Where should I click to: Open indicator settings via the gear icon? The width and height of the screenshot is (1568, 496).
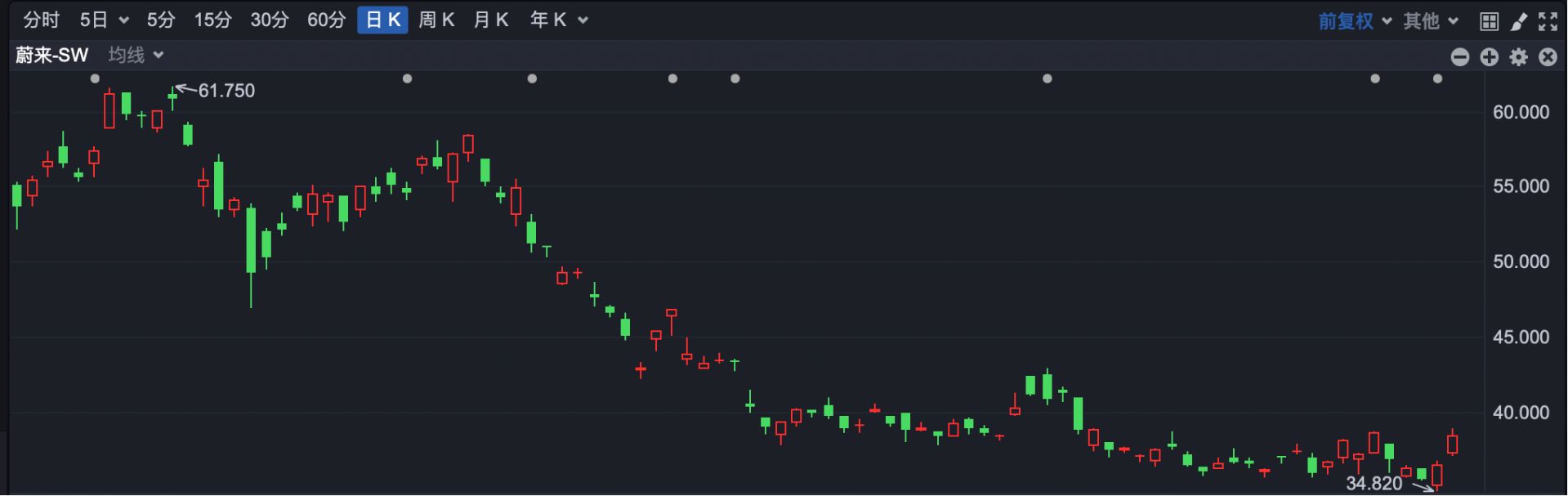(x=1518, y=56)
